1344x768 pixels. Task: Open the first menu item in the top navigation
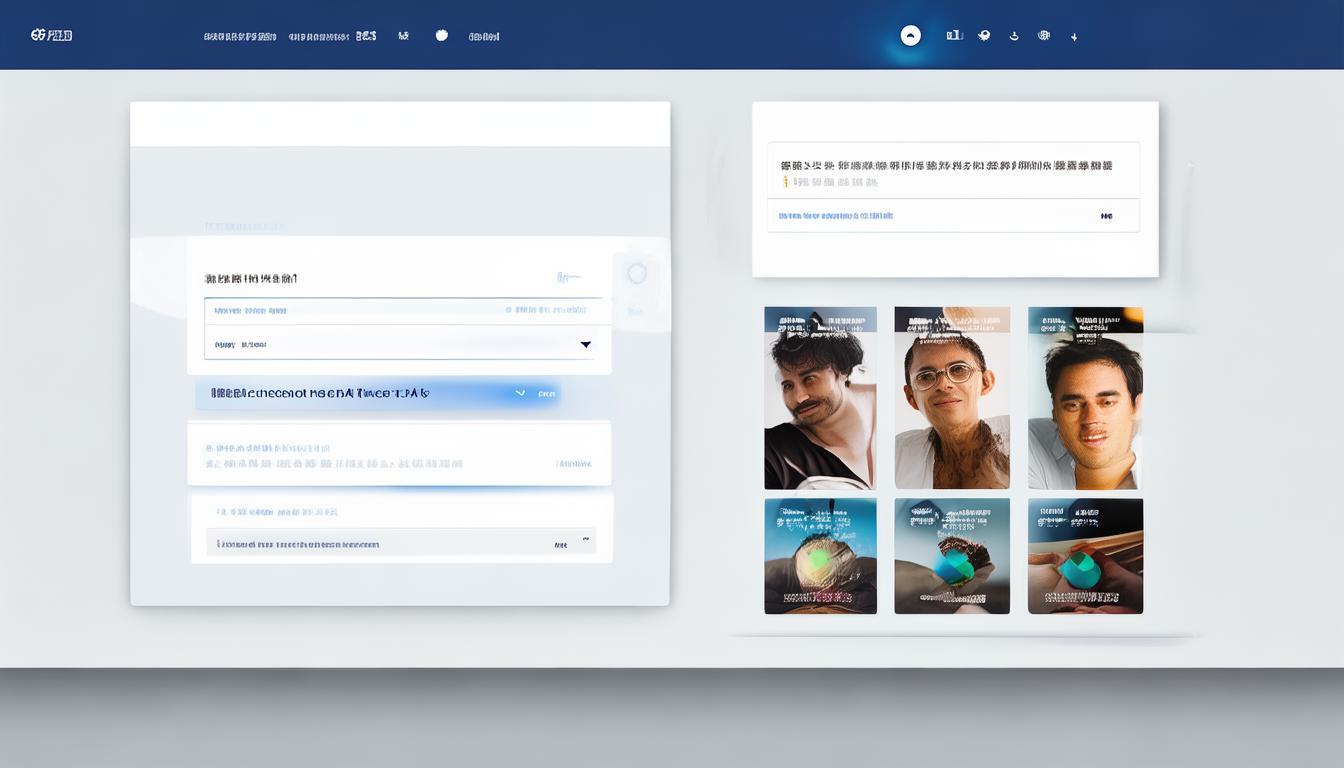click(240, 36)
